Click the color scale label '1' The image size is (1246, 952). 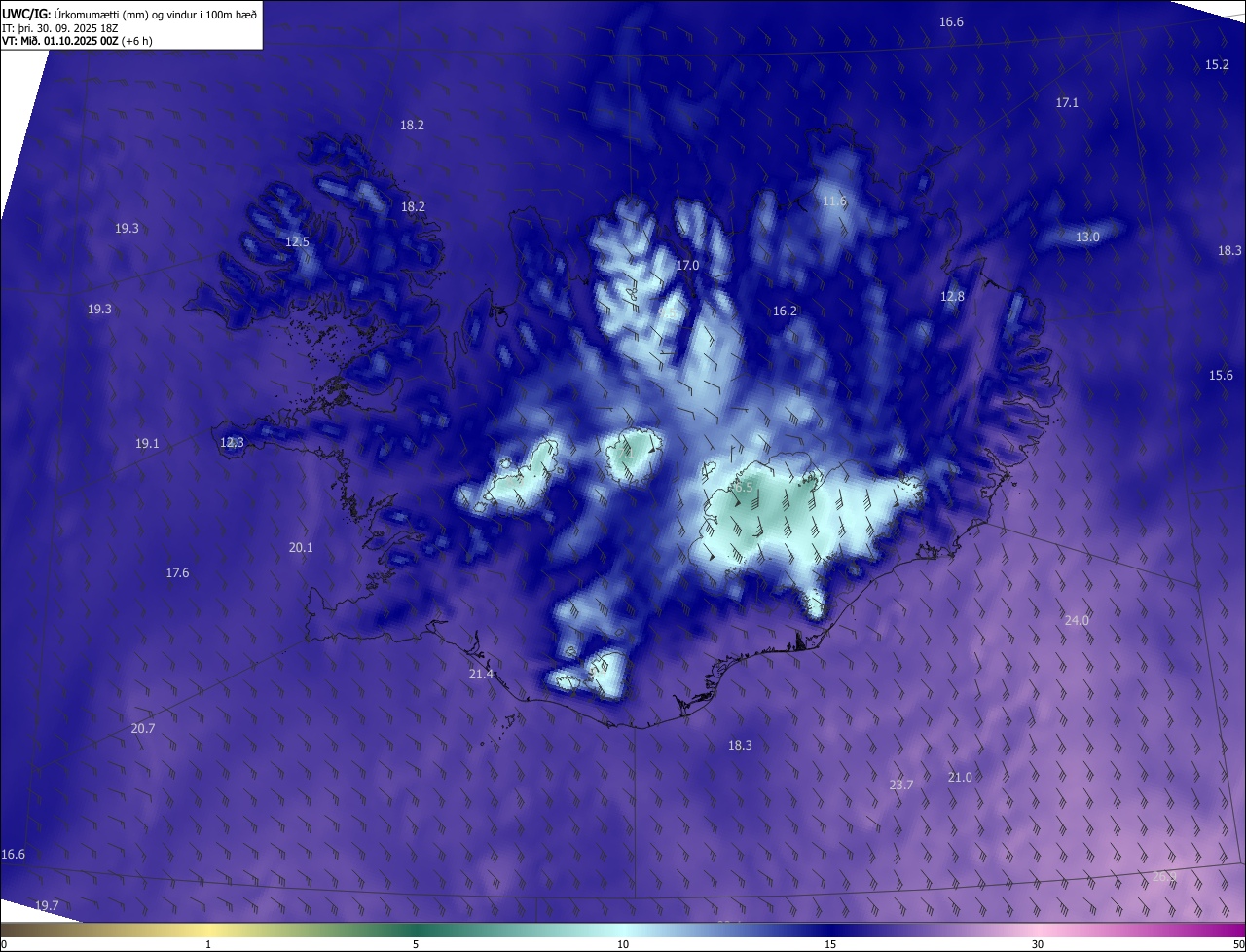pos(208,944)
